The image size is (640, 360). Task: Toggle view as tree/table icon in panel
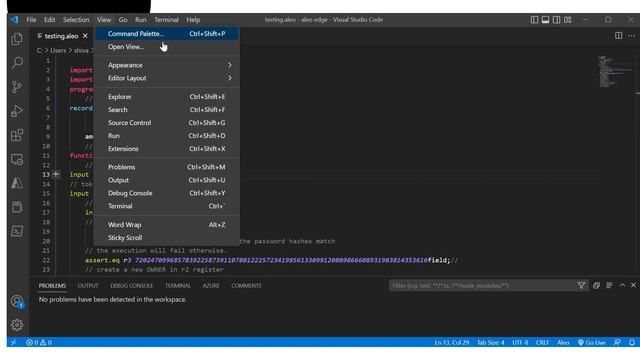pos(609,286)
